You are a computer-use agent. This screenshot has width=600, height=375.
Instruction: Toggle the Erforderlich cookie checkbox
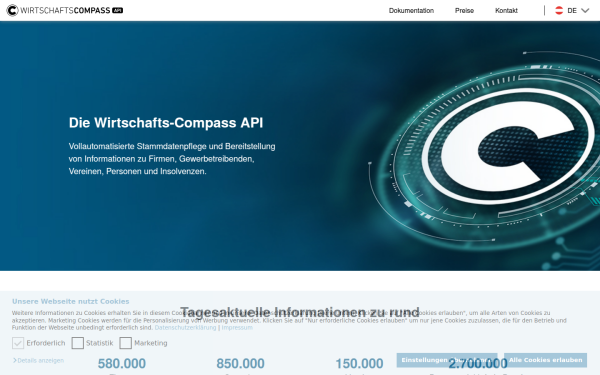(x=18, y=343)
